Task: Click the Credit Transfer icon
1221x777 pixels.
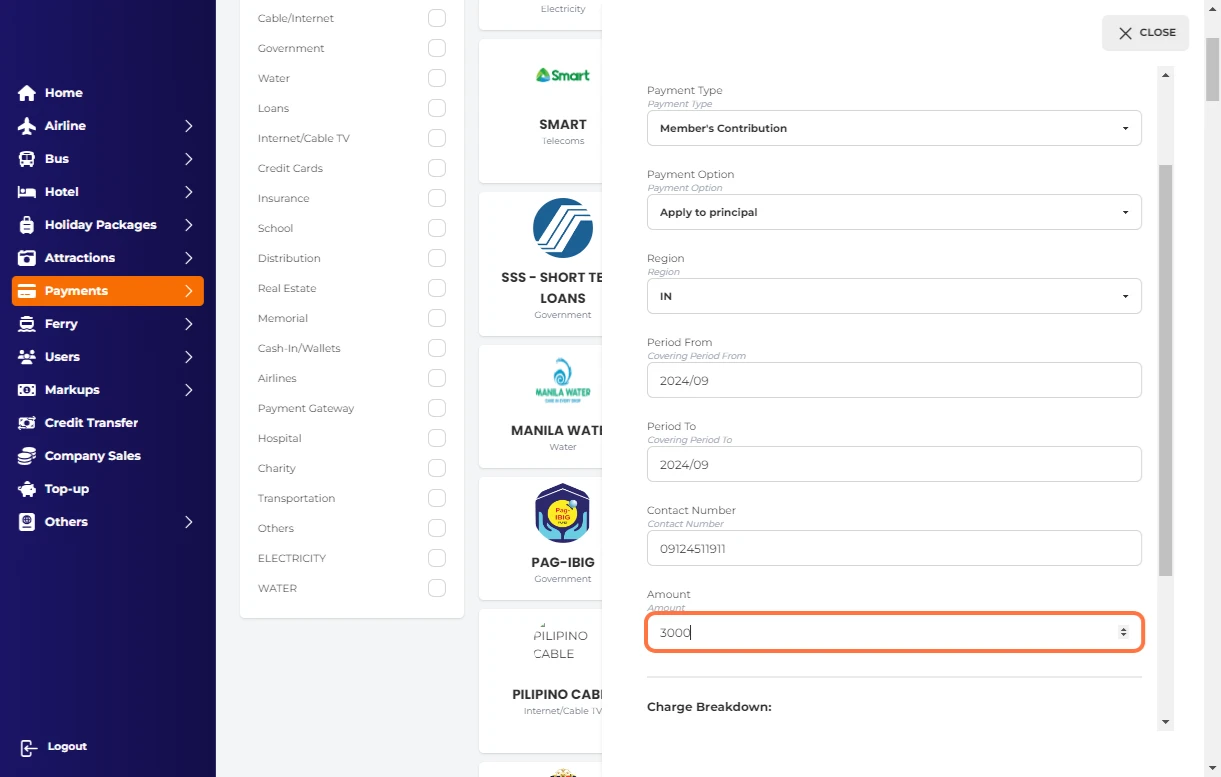Action: (27, 423)
